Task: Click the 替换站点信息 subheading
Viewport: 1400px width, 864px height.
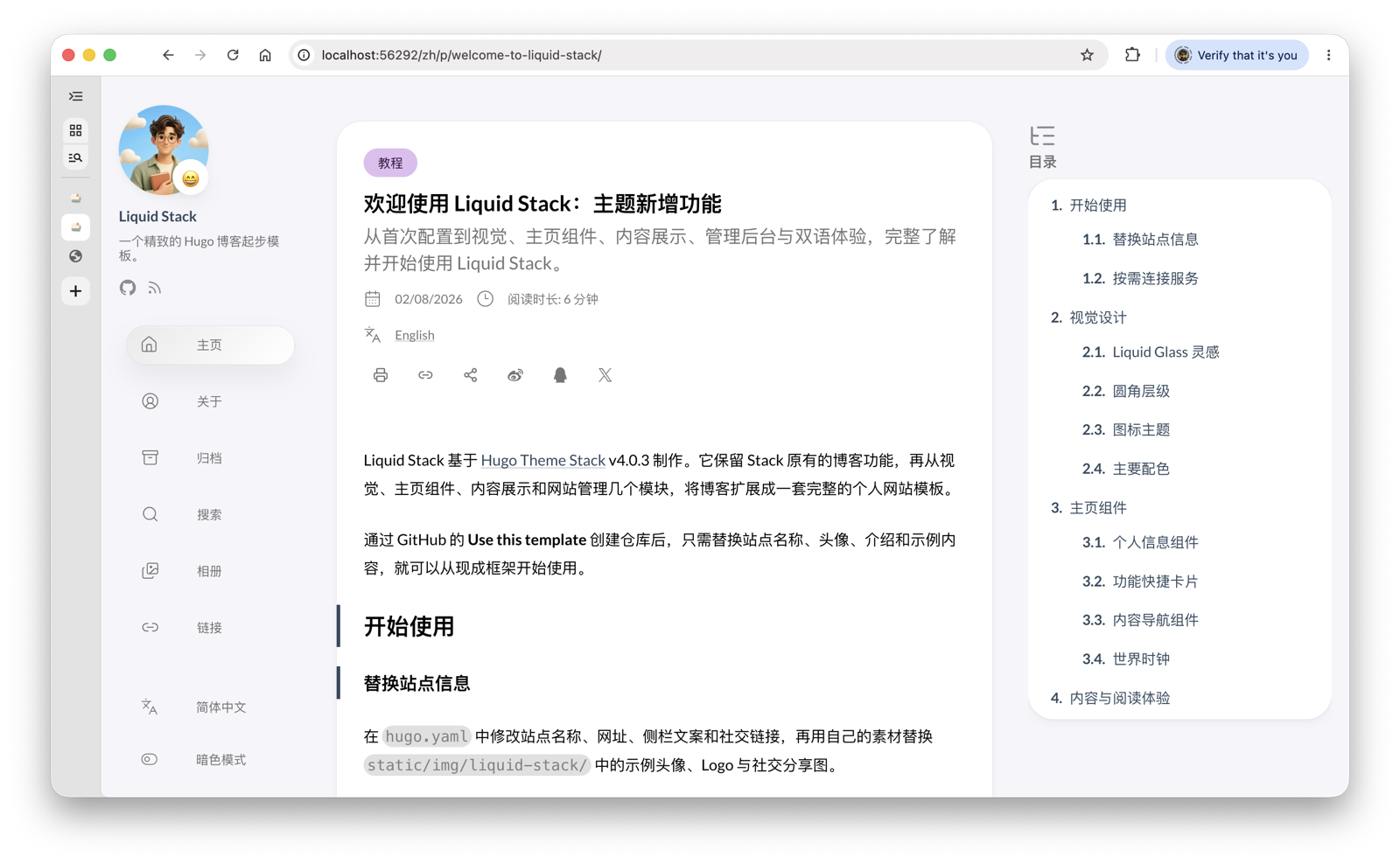Action: [417, 683]
